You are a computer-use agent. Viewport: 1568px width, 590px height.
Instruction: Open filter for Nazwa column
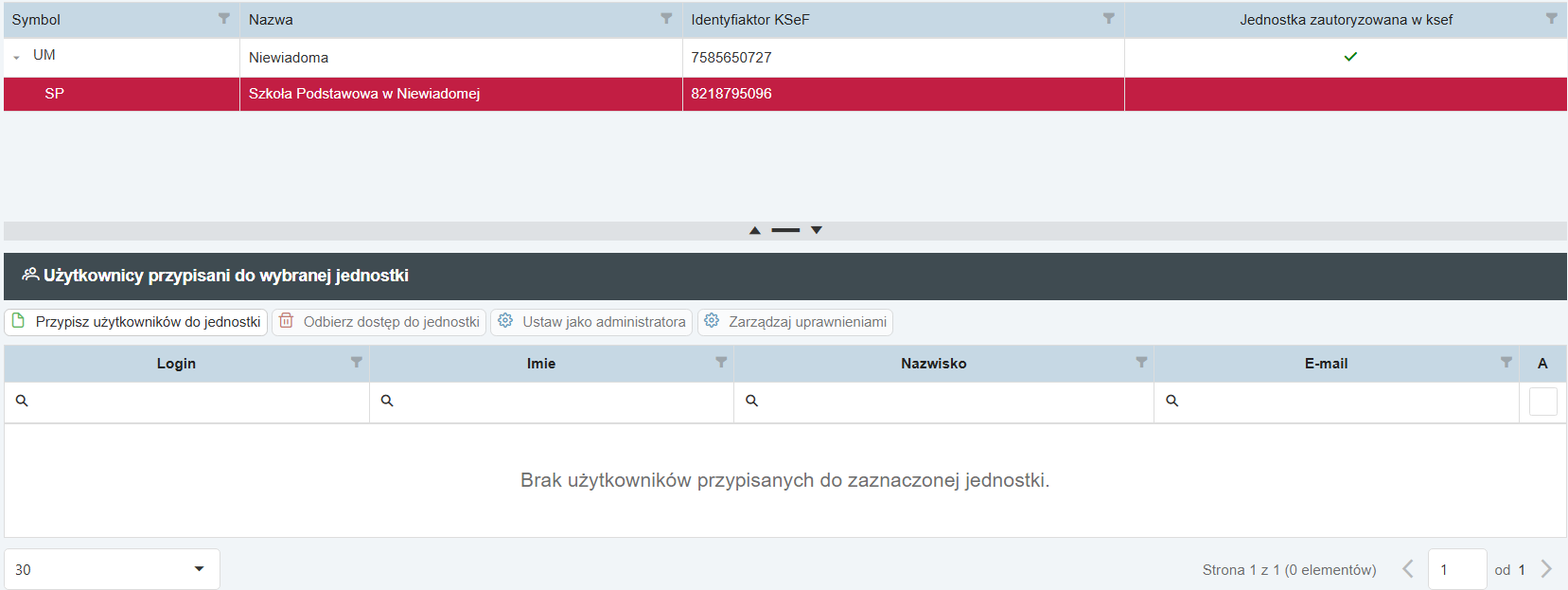pyautogui.click(x=666, y=19)
